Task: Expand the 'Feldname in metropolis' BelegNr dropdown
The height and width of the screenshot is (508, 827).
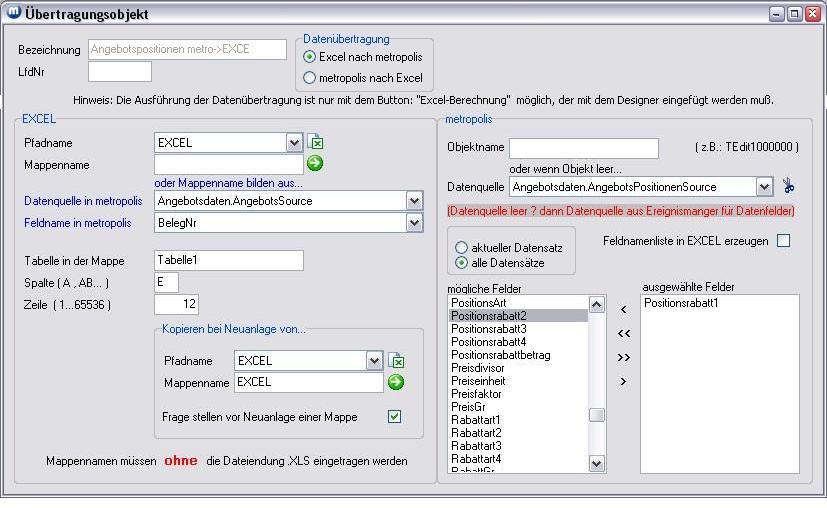Action: coord(414,223)
